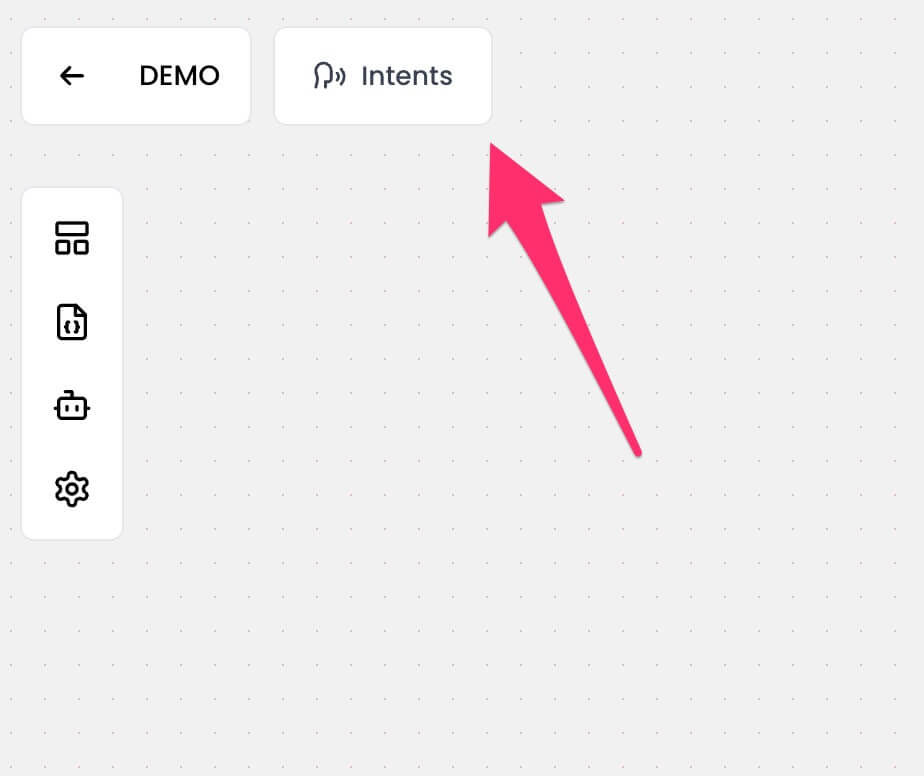This screenshot has width=924, height=776.
Task: Launch the chatbot tester icon
Action: click(72, 406)
